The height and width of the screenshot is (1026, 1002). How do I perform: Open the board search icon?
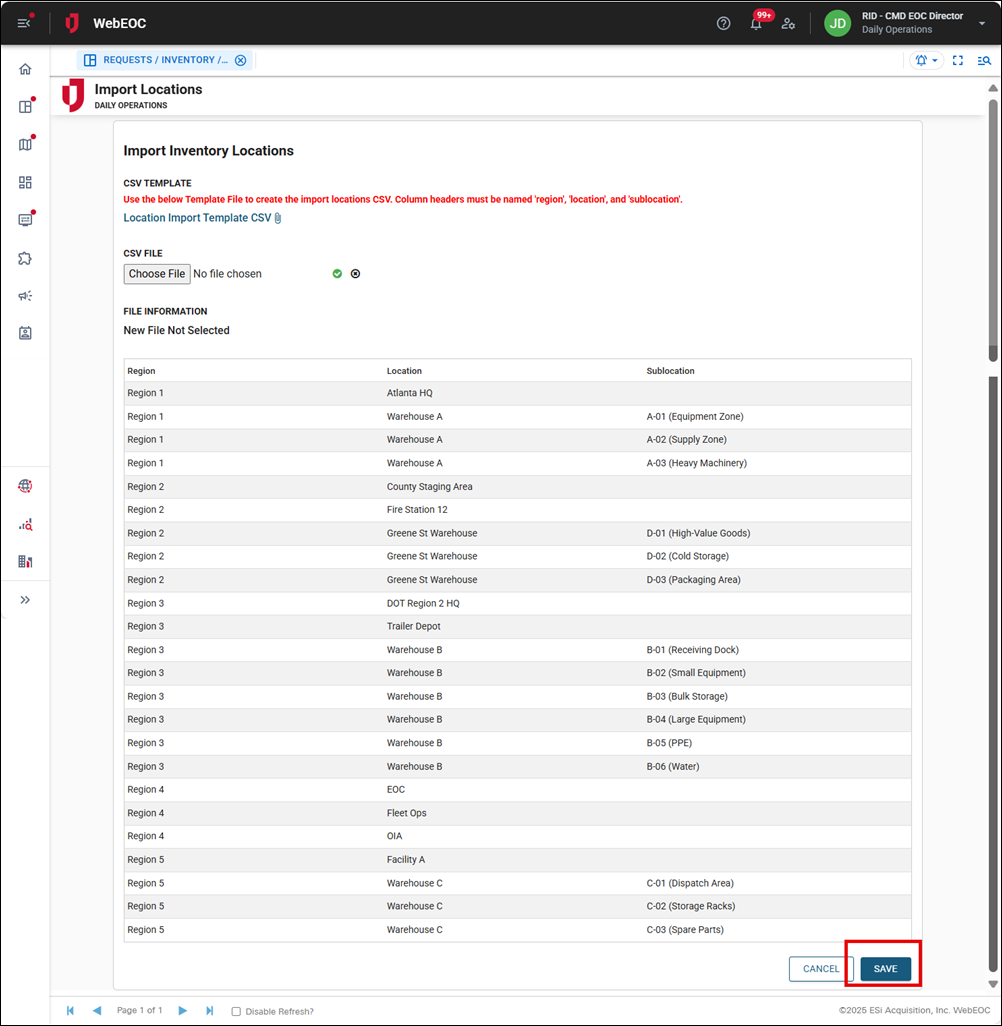coord(984,60)
